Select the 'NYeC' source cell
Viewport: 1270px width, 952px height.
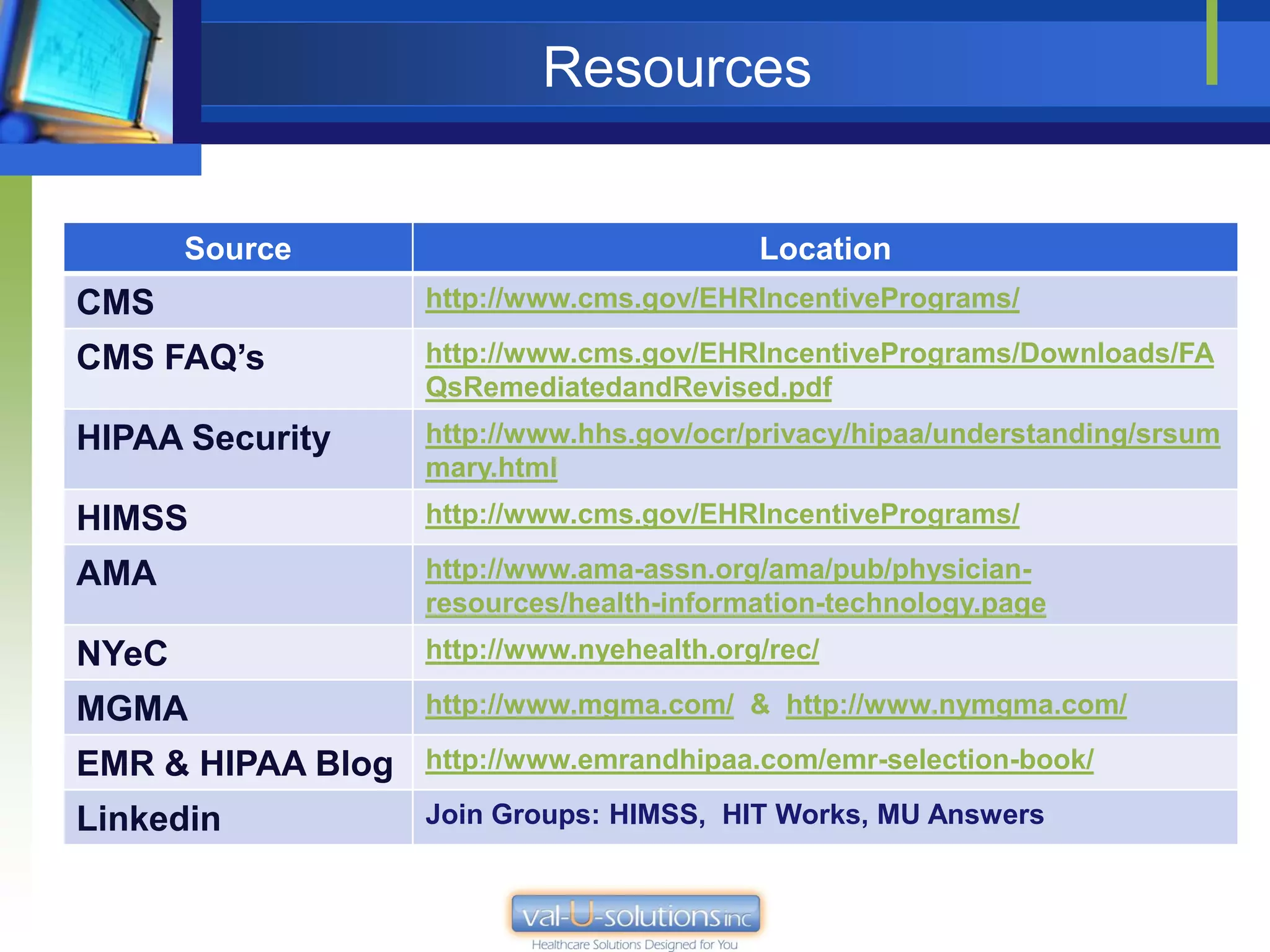pos(238,653)
